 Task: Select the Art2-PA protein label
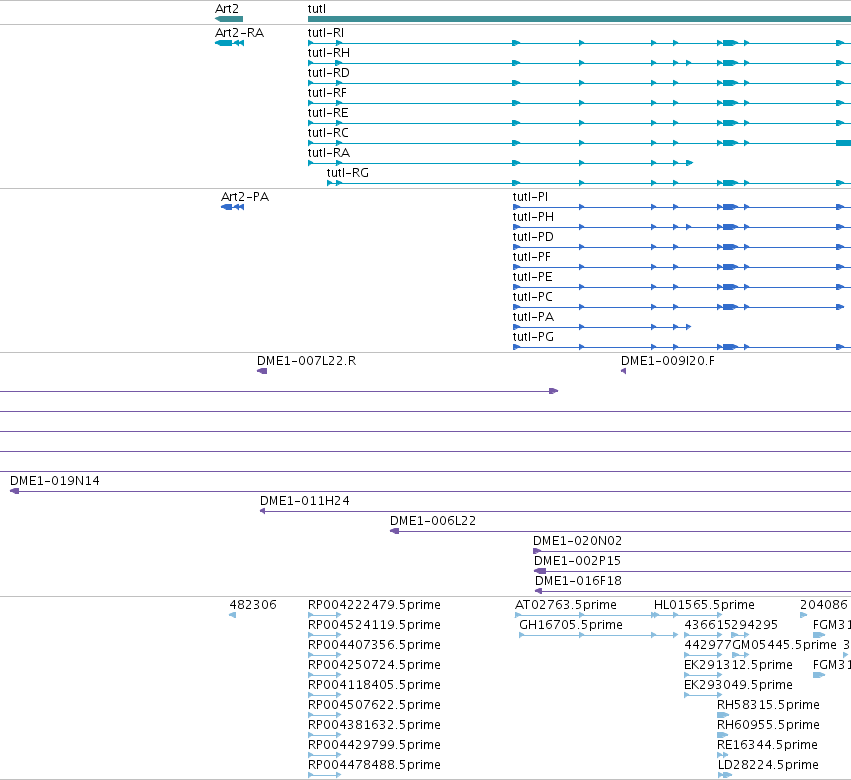245,196
